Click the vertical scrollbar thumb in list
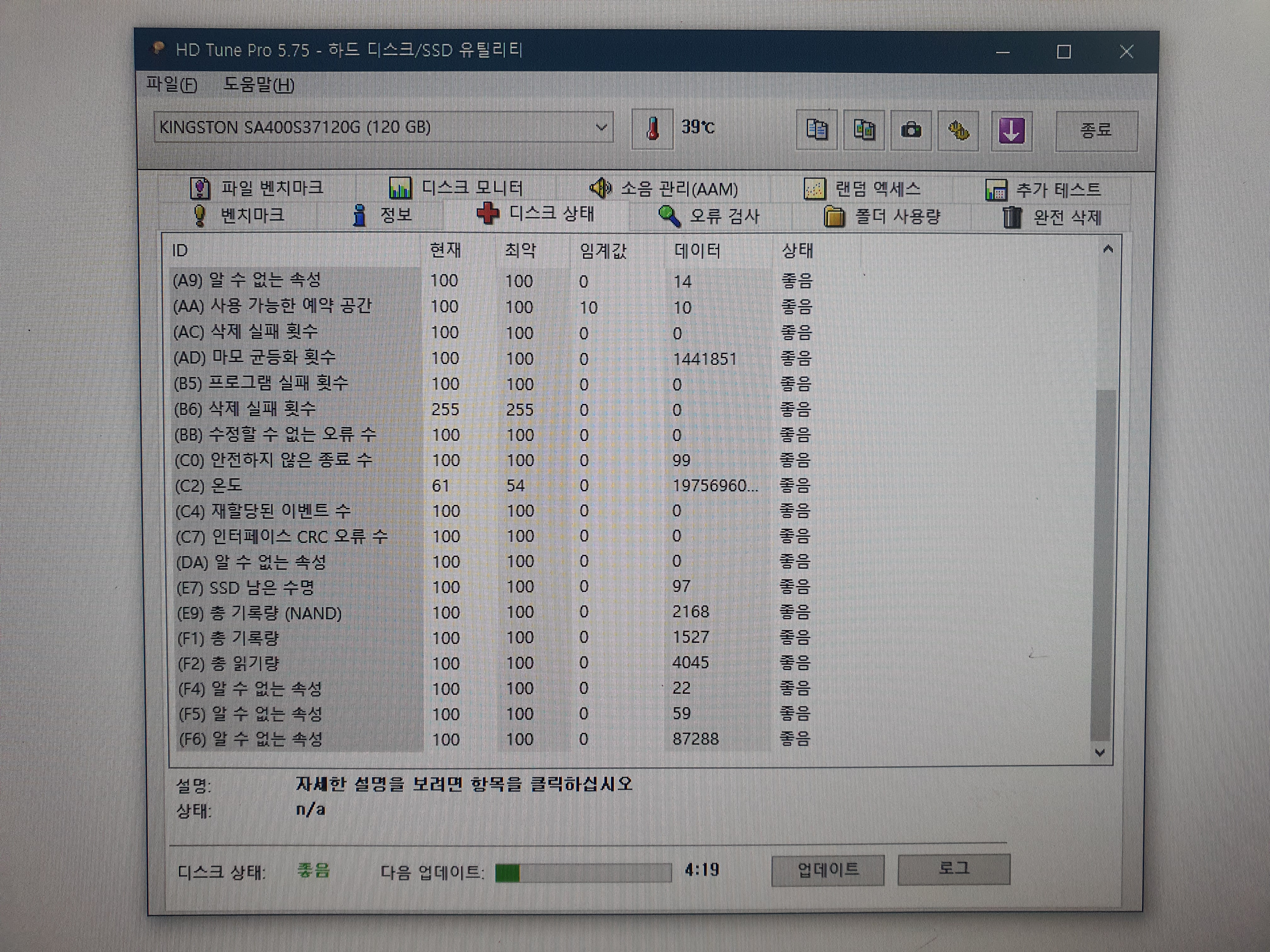 coord(1104,565)
